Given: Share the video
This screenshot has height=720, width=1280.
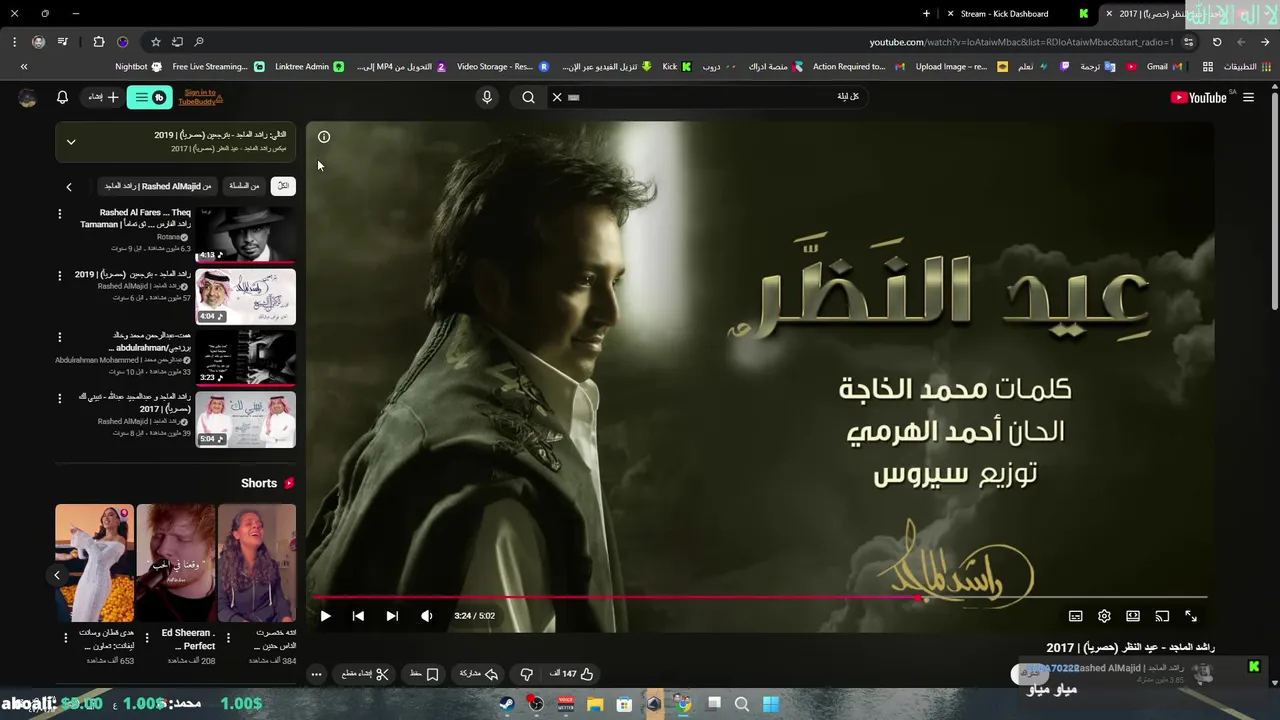Looking at the screenshot, I should point(479,674).
